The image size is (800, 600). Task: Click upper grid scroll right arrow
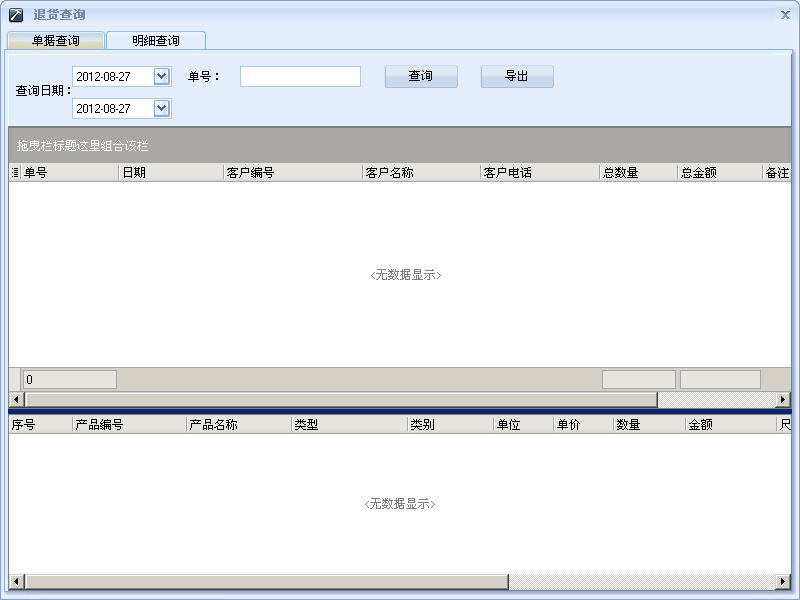[x=783, y=399]
